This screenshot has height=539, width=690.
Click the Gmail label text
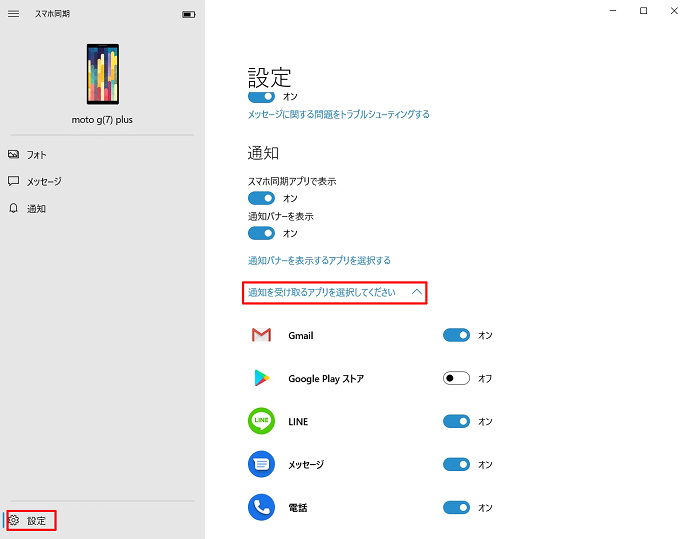[301, 336]
